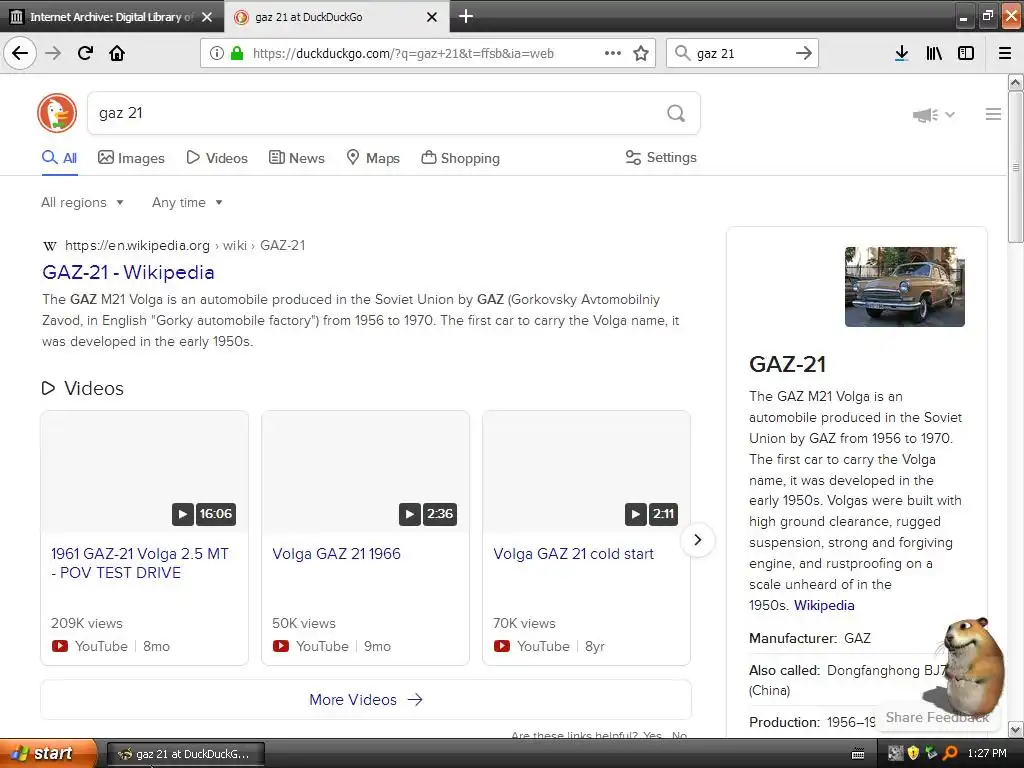
Task: Play the 16:06 POV test drive video
Action: [x=144, y=472]
